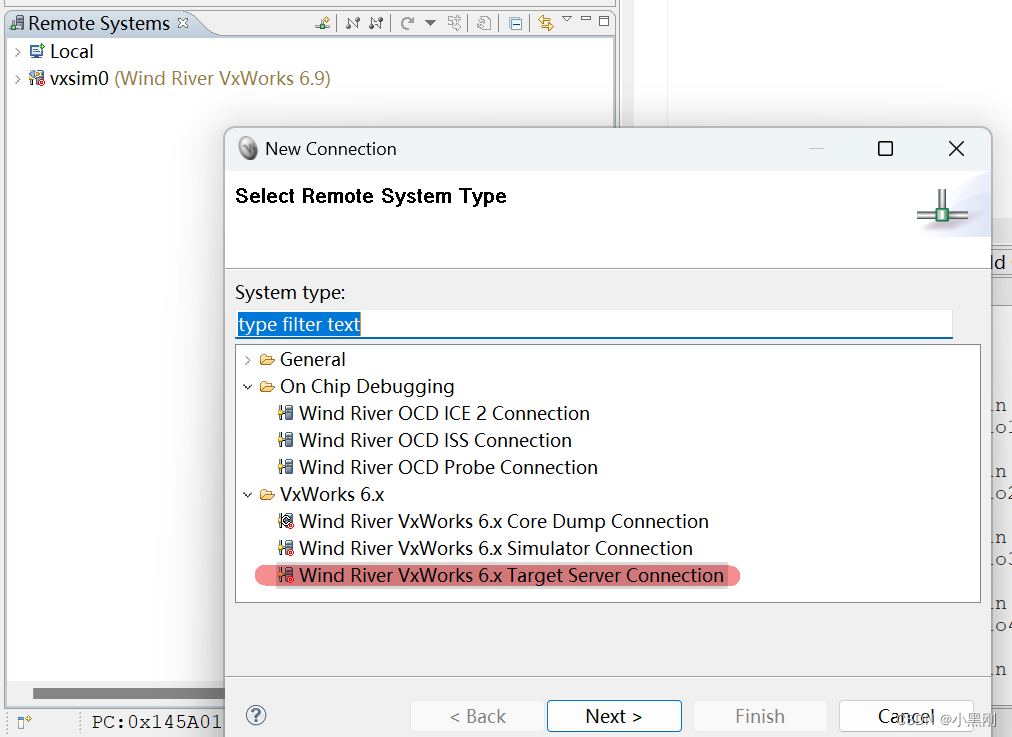Close the Remote Systems tab
This screenshot has width=1012, height=737.
183,23
